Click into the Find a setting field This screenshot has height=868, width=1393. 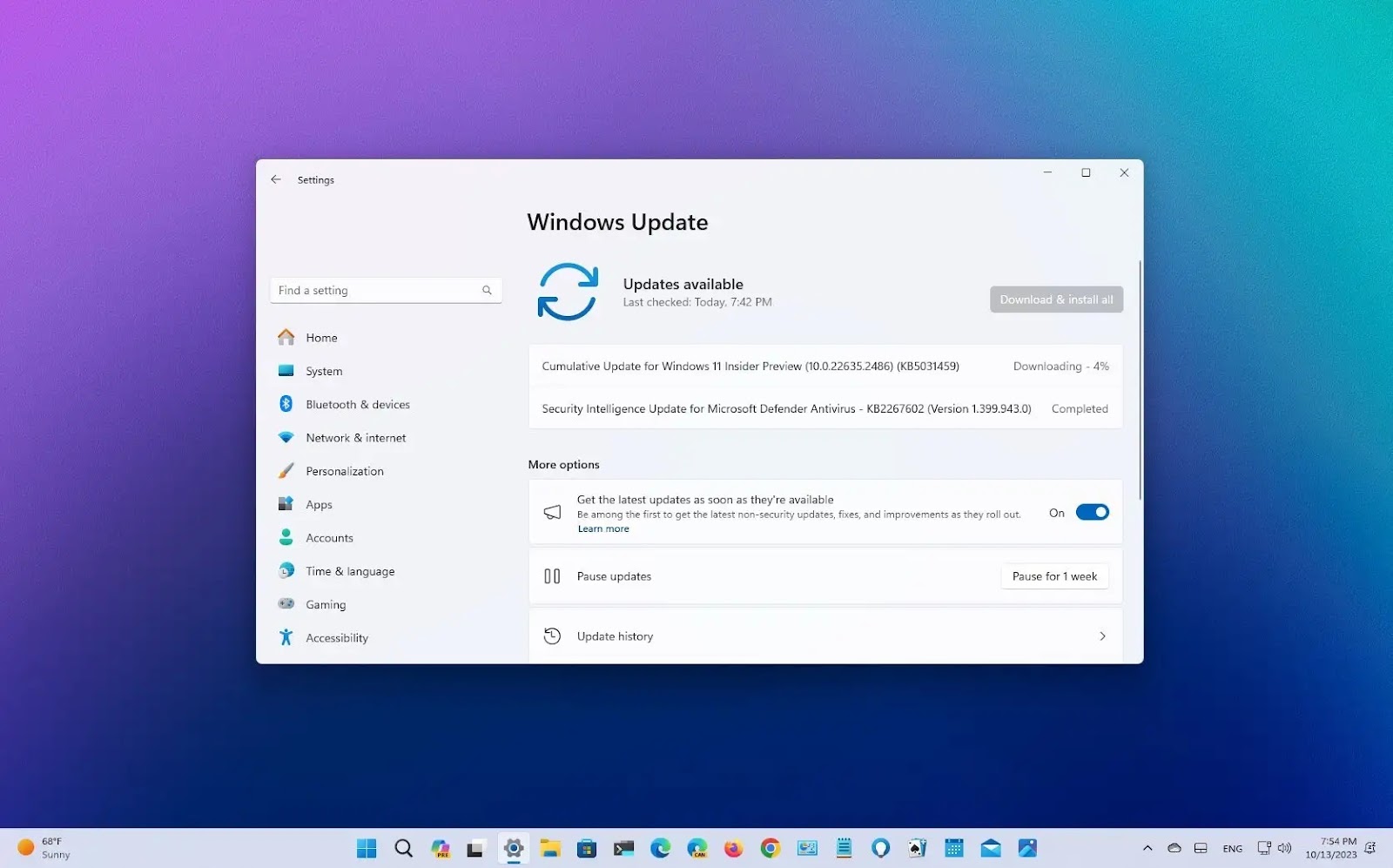tap(386, 291)
